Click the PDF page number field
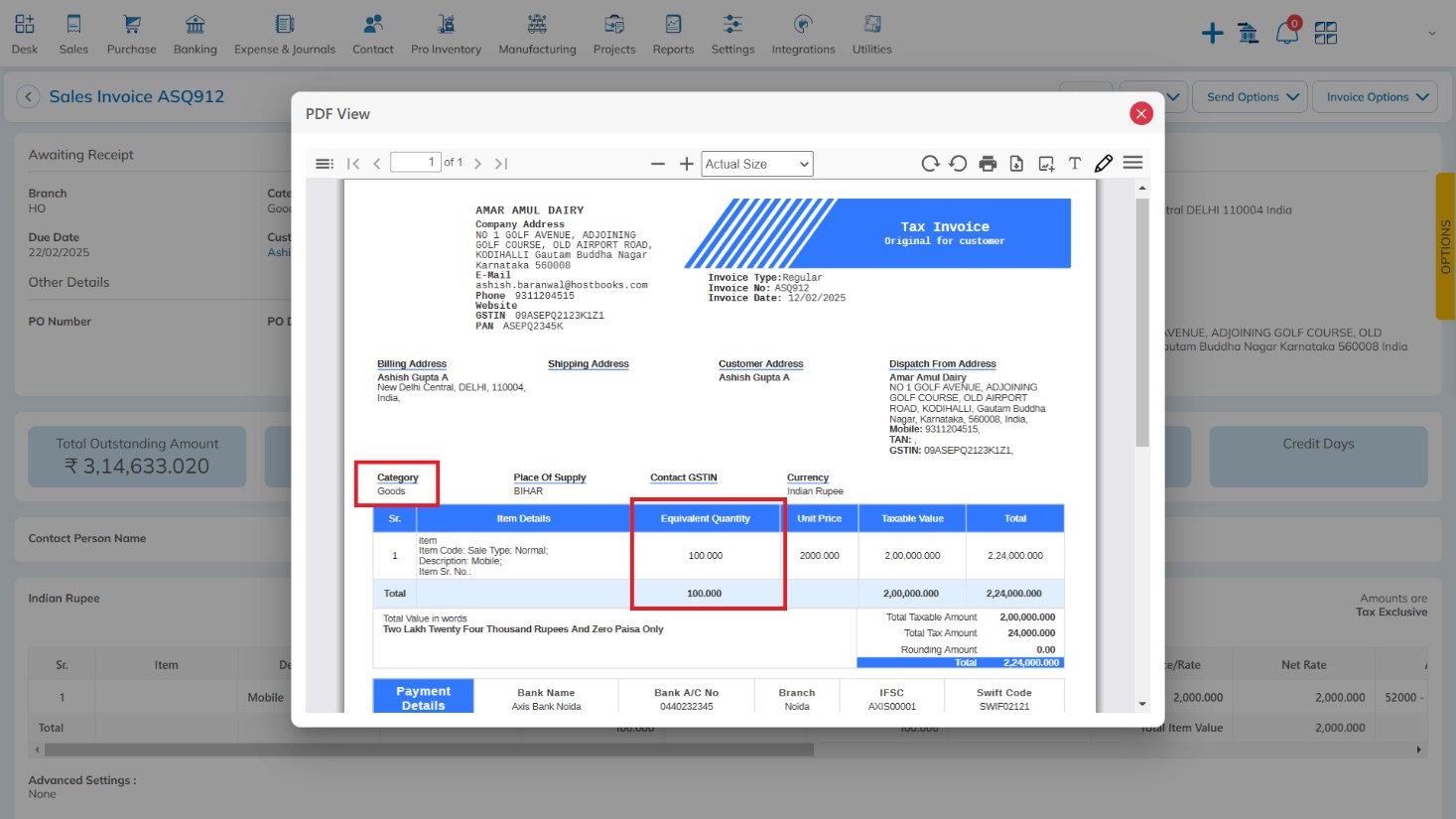 tap(416, 162)
